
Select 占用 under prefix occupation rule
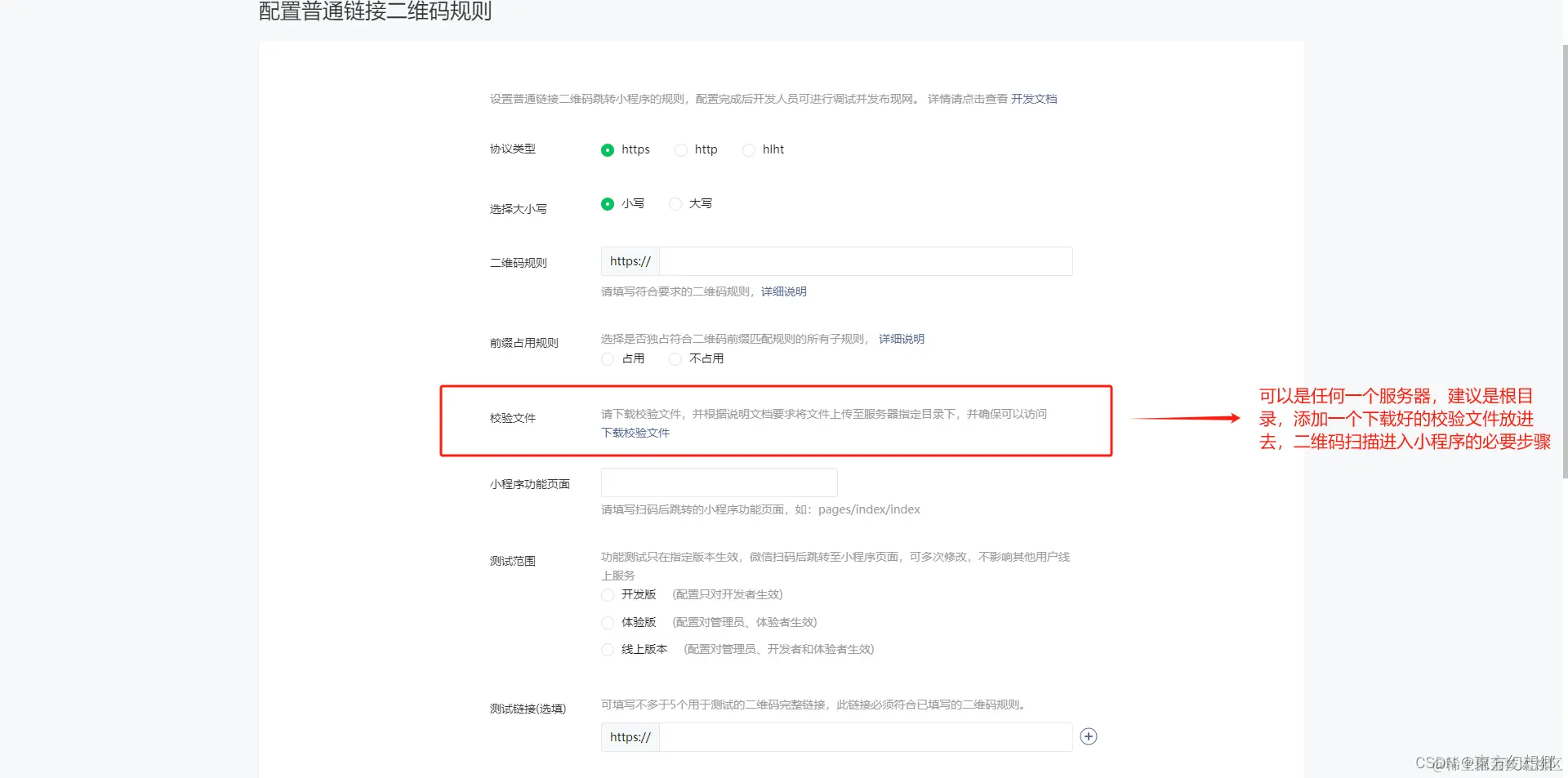pos(607,358)
